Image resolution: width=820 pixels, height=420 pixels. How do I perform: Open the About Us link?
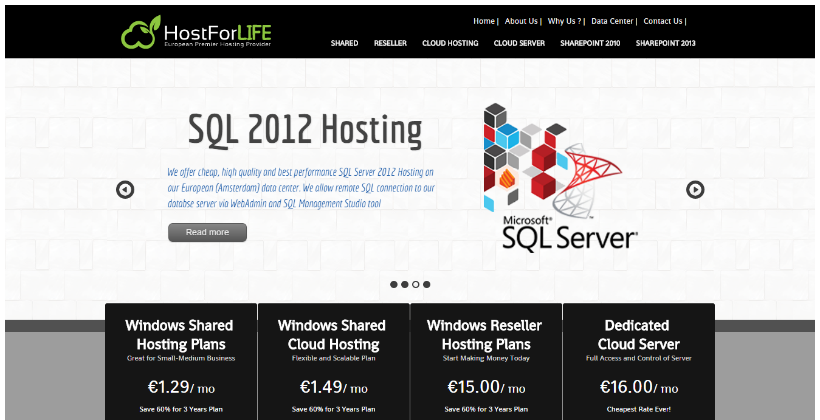tap(521, 21)
